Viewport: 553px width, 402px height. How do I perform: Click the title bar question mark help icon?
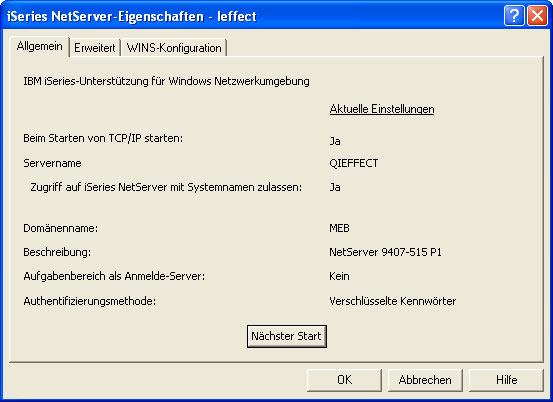tap(514, 16)
